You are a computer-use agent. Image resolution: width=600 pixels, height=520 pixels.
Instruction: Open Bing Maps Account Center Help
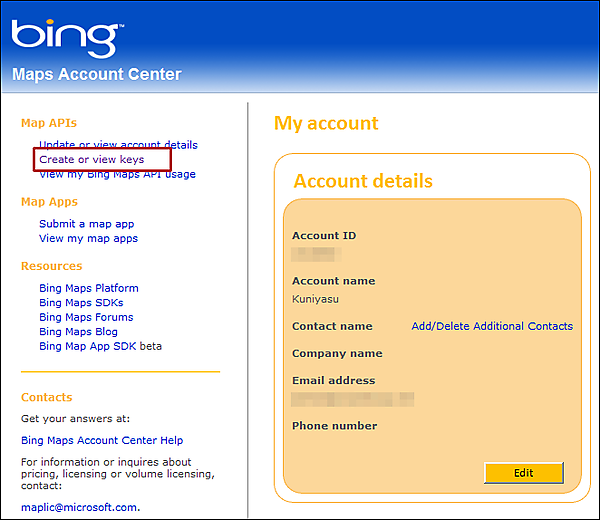pos(102,440)
